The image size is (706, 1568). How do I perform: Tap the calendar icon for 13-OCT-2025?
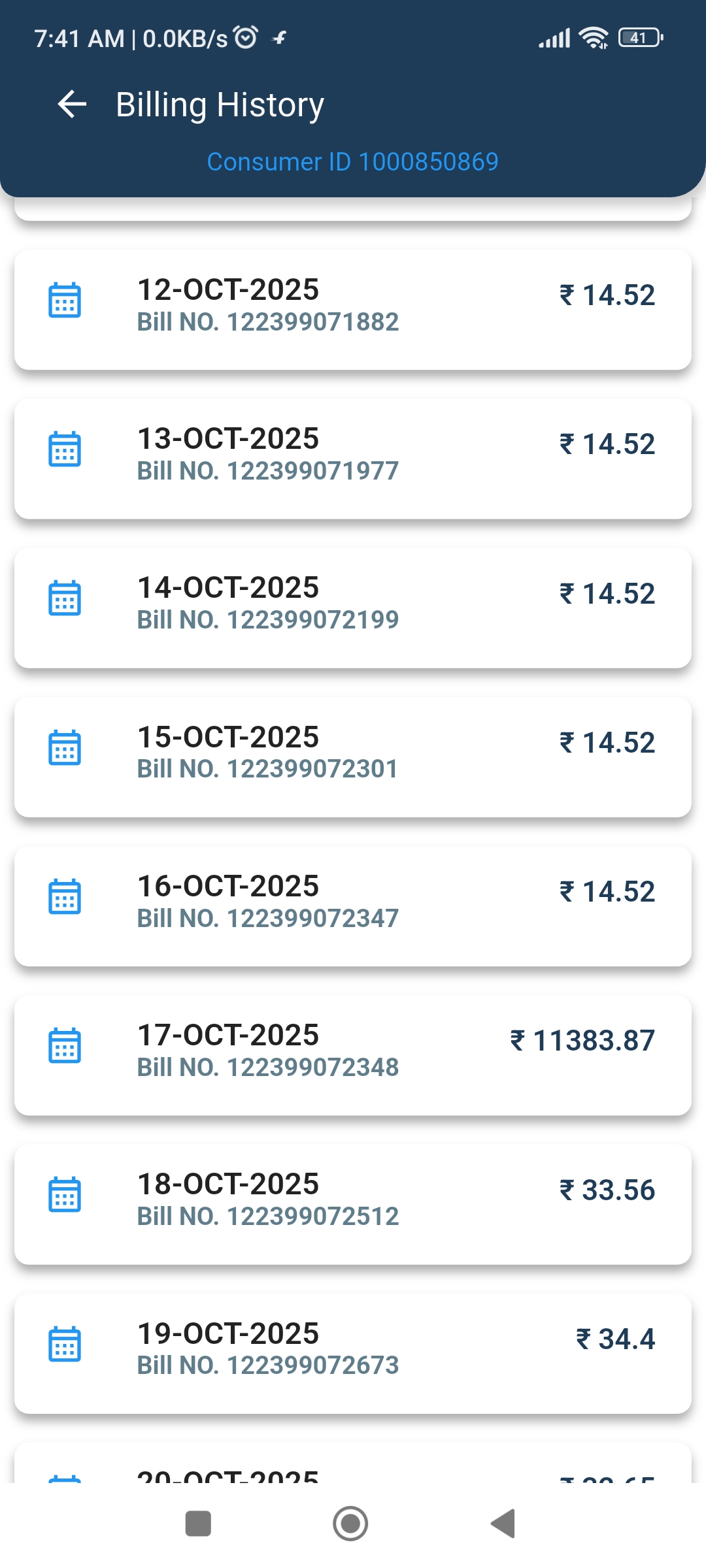point(65,449)
